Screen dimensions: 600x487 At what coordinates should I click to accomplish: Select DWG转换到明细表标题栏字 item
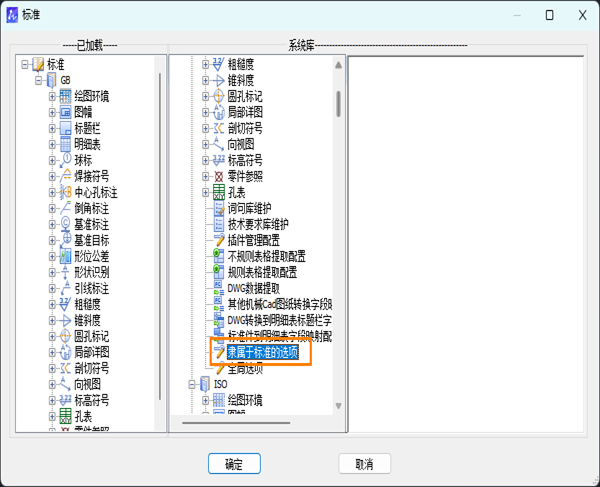(x=280, y=321)
